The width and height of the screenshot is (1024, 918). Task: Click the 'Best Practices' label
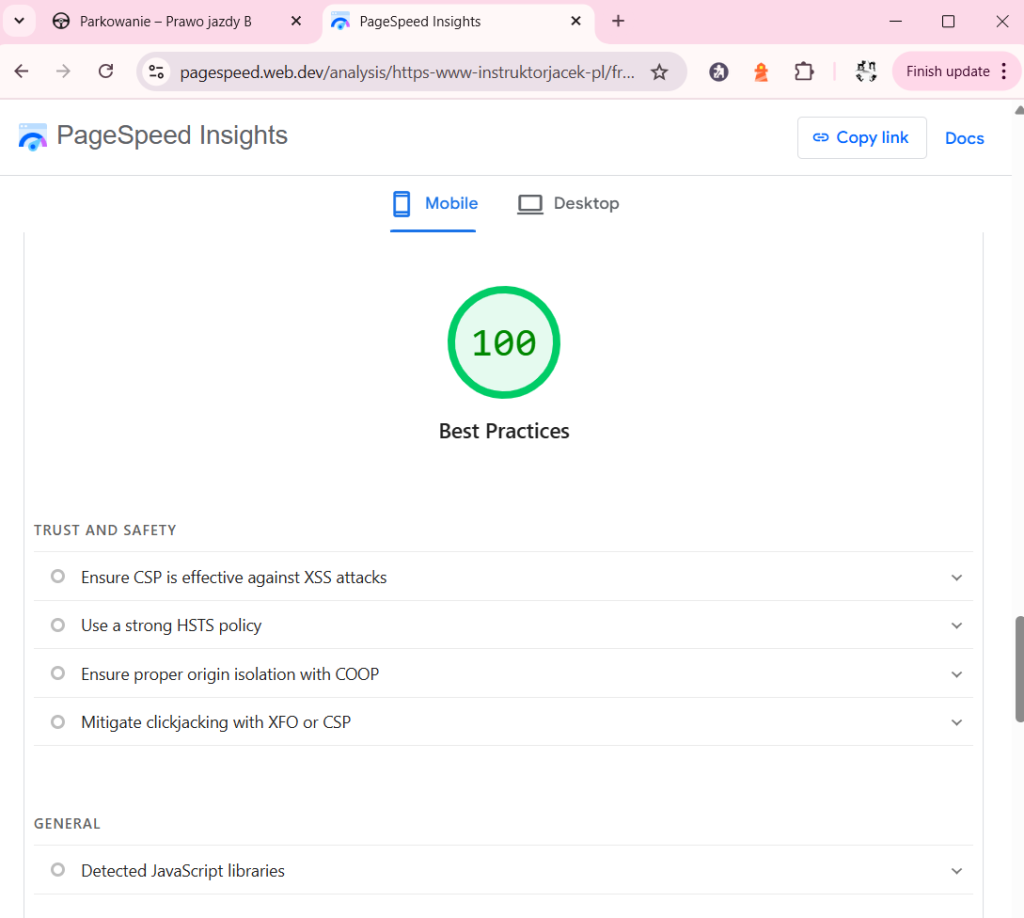[x=504, y=431]
